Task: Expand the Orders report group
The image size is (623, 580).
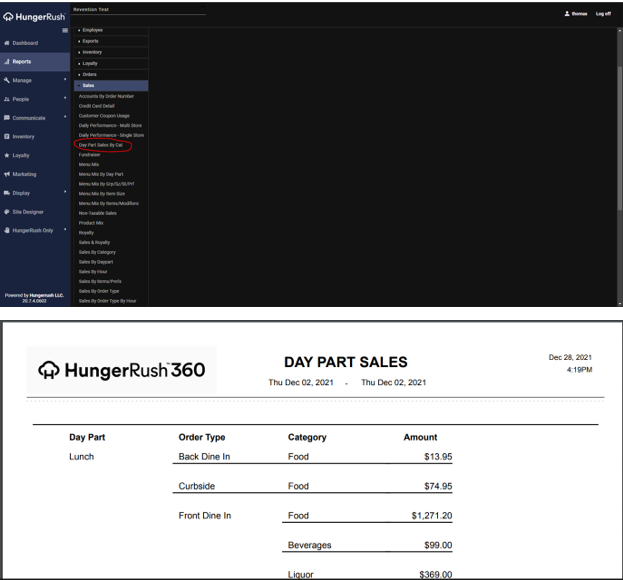Action: [x=111, y=75]
